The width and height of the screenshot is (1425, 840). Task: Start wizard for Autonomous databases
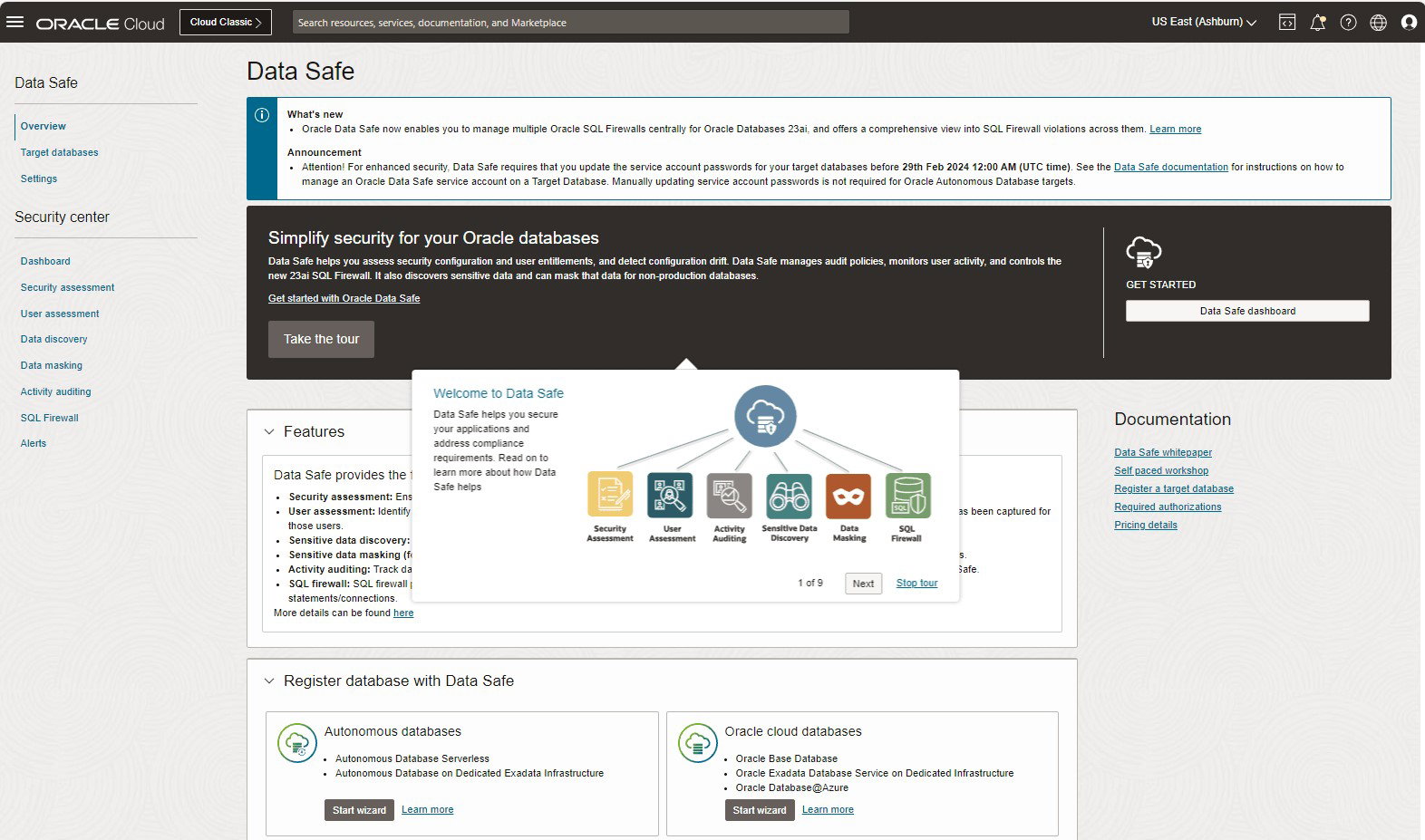pyautogui.click(x=359, y=810)
